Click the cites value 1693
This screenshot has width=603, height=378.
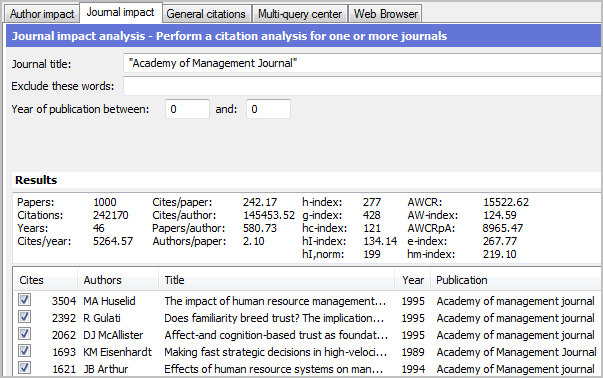[64, 352]
